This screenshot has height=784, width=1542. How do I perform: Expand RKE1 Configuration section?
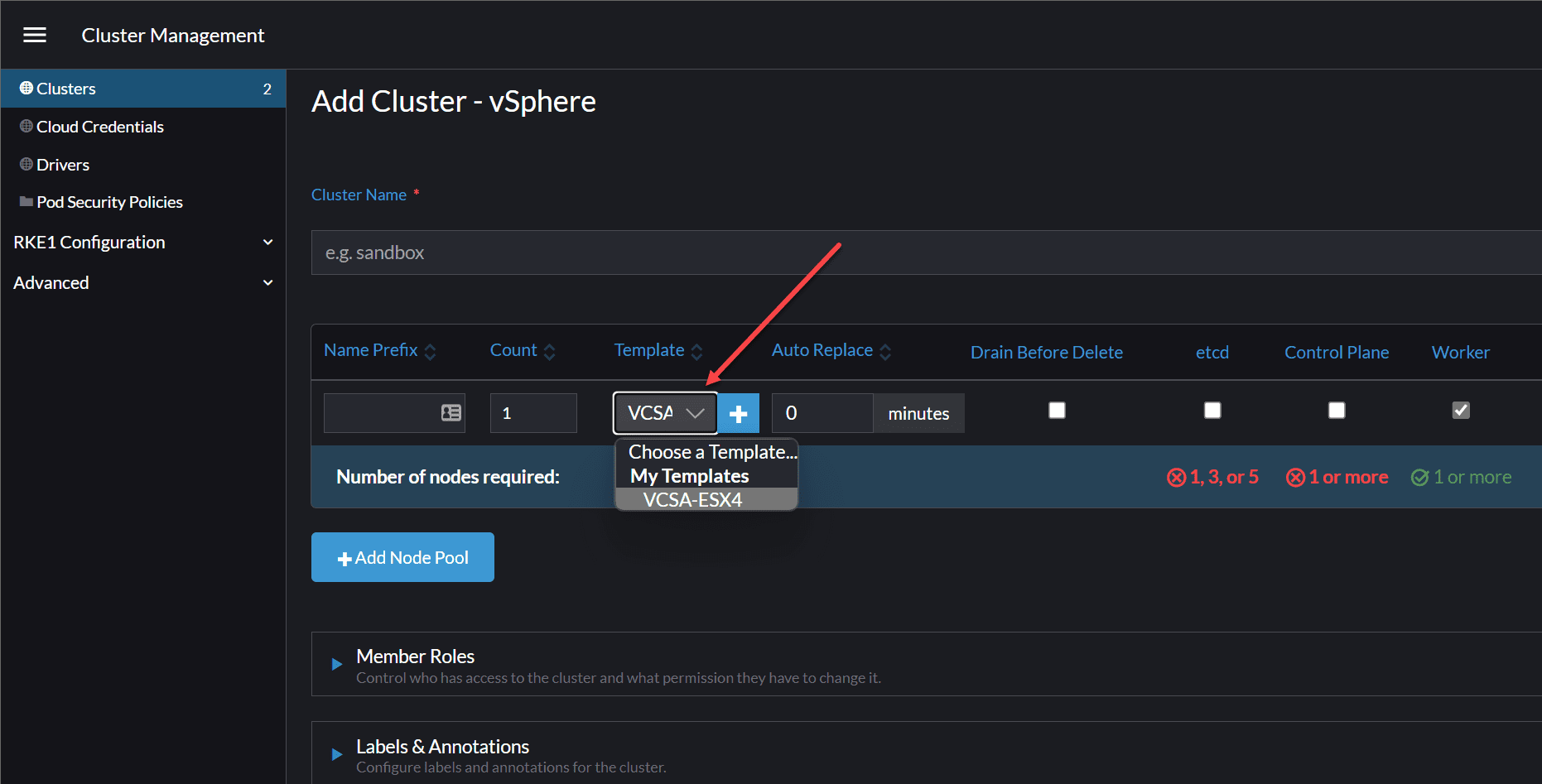pos(143,243)
